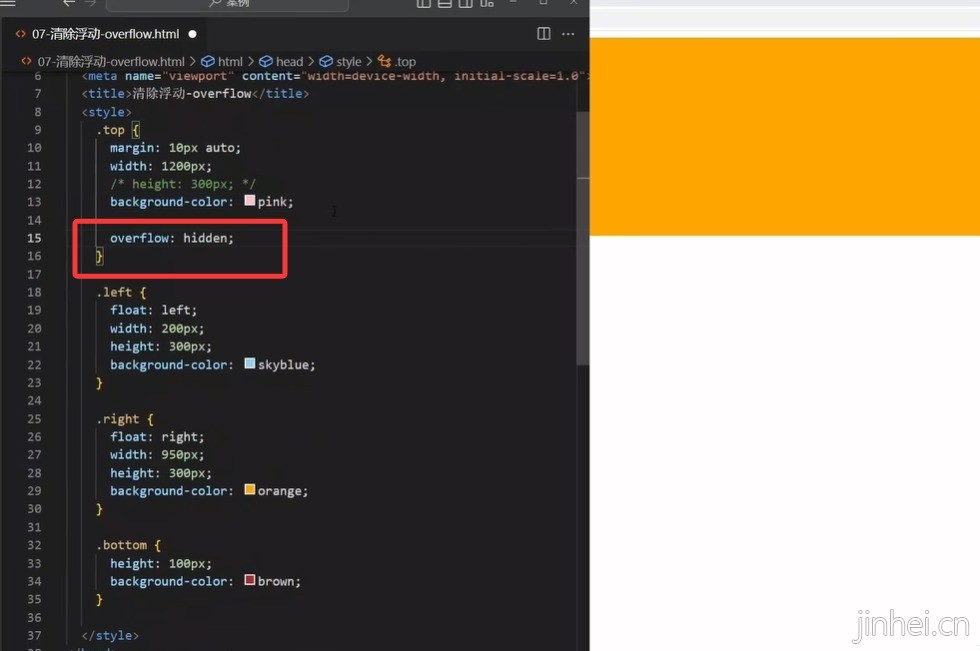Open the hamburger application menu
980x651 pixels.
8,2
